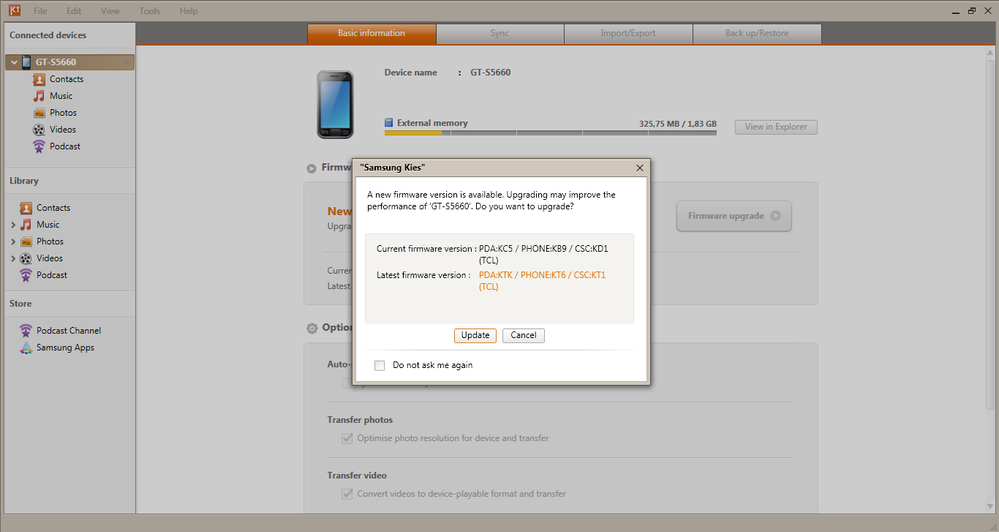This screenshot has width=999, height=532.
Task: Switch to the Back up/Restore tab
Action: point(757,34)
